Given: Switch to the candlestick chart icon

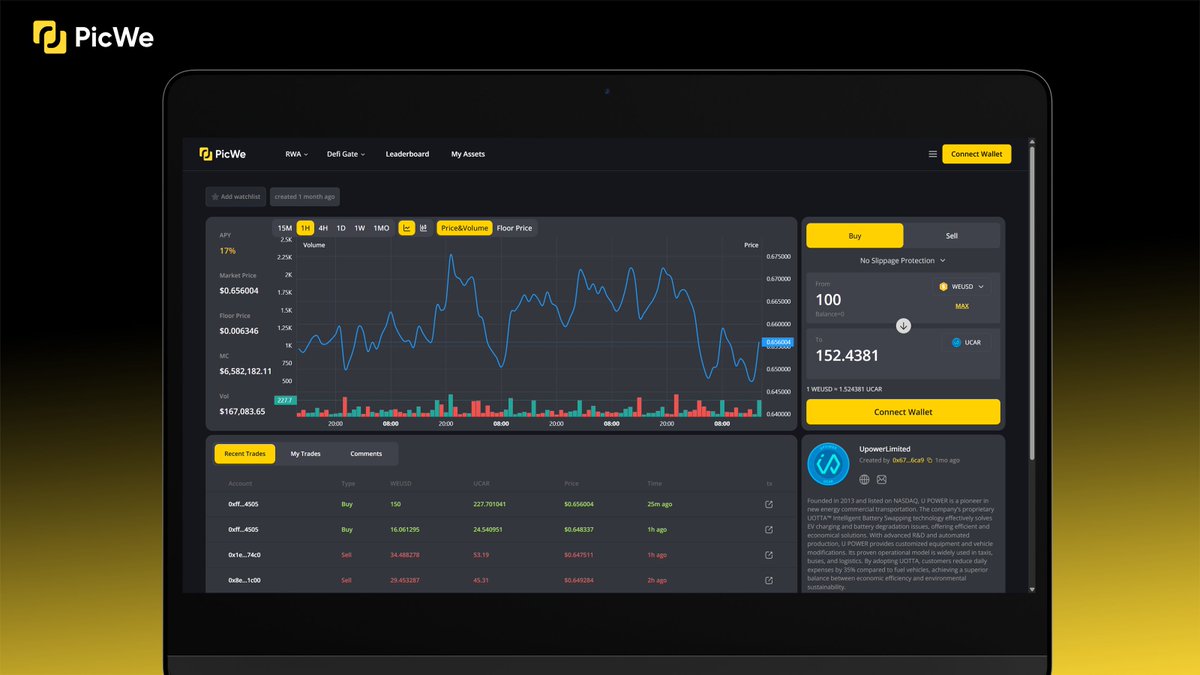Looking at the screenshot, I should coord(423,228).
